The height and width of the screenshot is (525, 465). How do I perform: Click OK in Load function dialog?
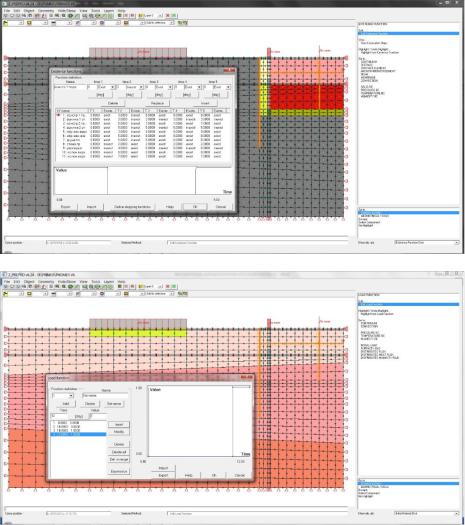[214, 475]
